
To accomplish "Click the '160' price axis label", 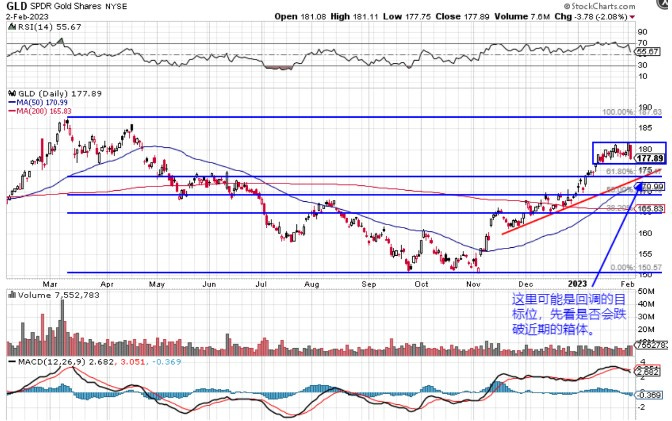I will [645, 233].
